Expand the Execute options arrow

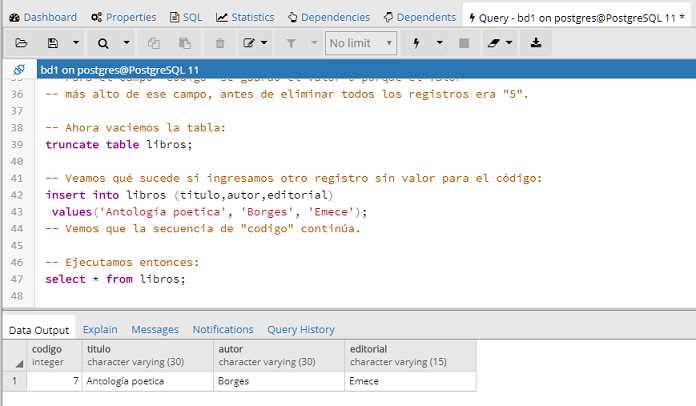click(x=439, y=43)
